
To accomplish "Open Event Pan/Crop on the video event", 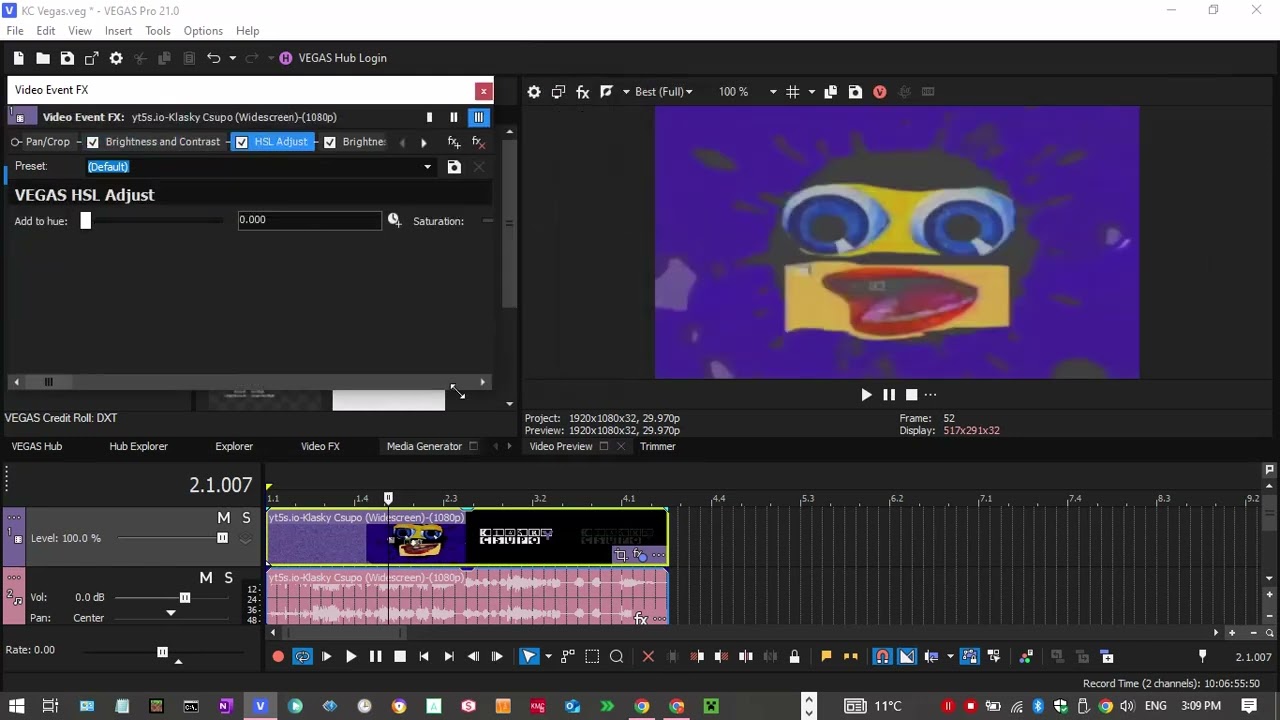I will pos(621,555).
